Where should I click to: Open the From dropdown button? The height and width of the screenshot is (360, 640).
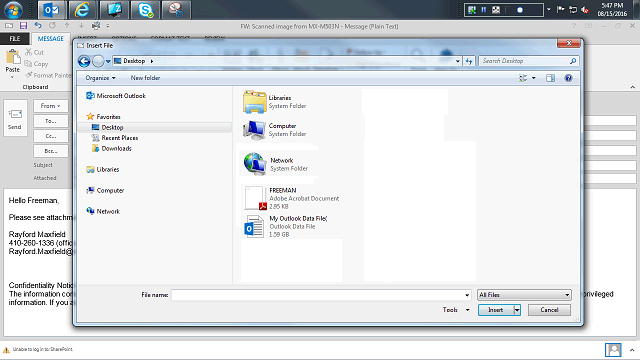[x=51, y=106]
